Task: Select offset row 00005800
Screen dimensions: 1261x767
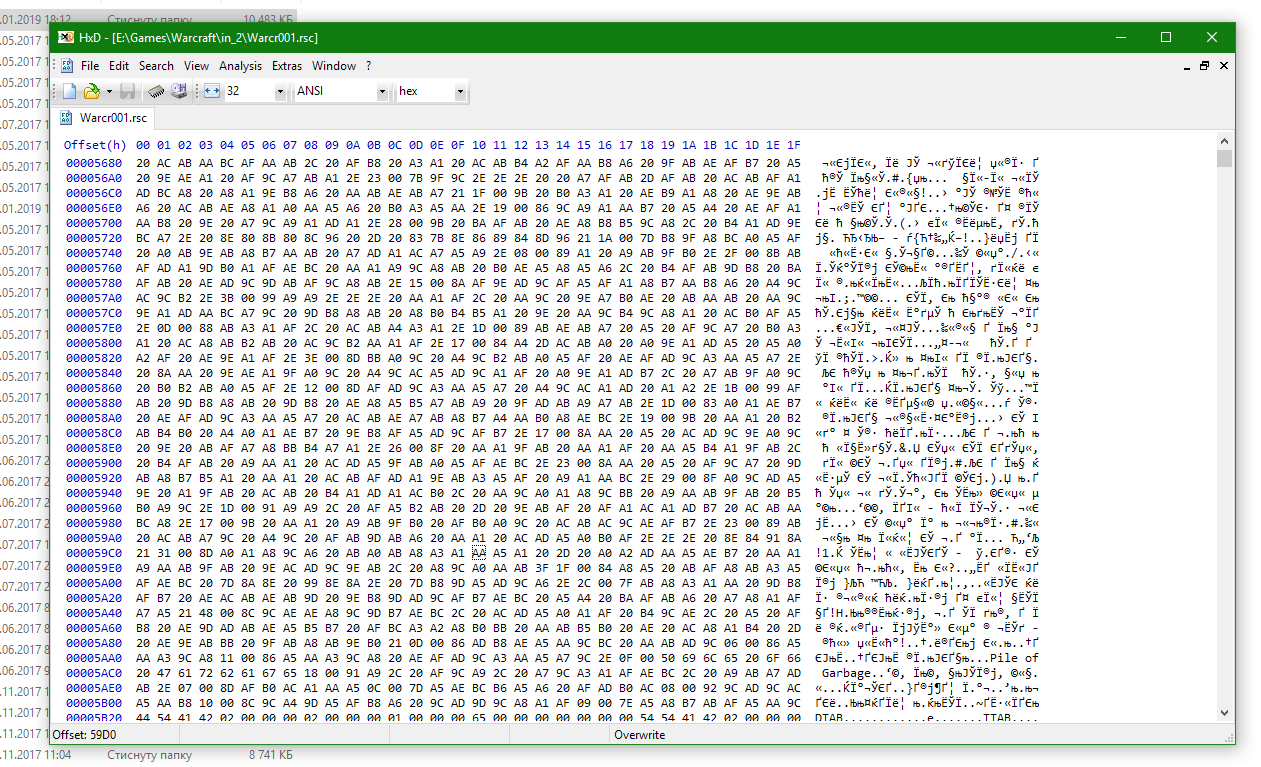Action: tap(94, 342)
